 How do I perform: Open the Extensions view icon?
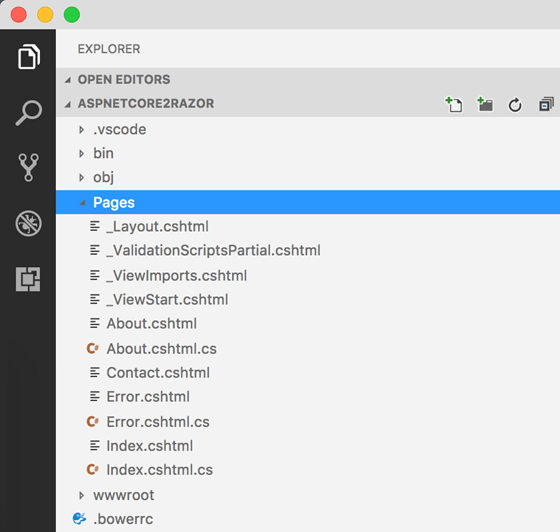pyautogui.click(x=28, y=279)
